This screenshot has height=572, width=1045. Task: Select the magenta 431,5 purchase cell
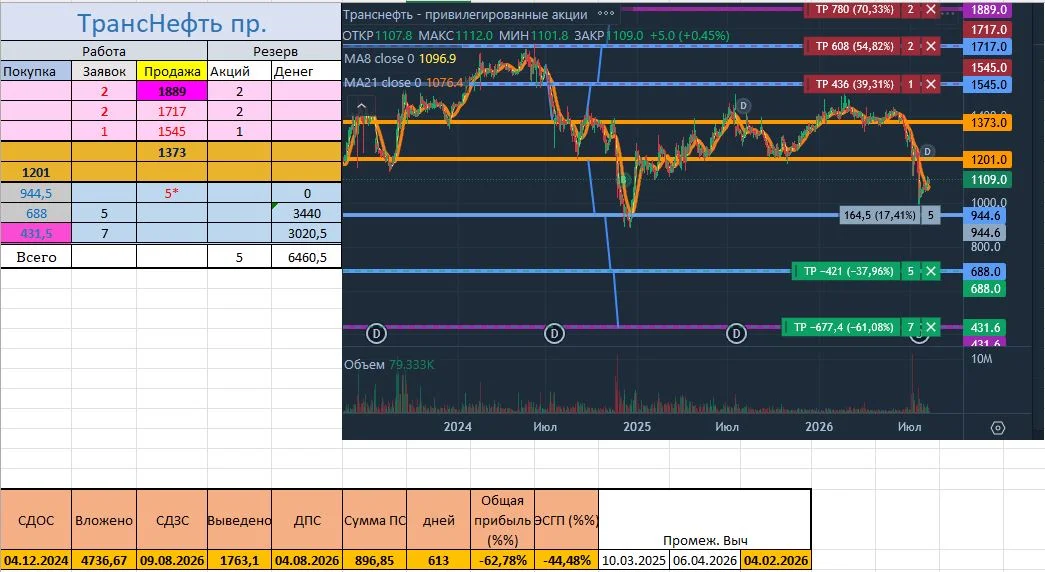(36, 233)
